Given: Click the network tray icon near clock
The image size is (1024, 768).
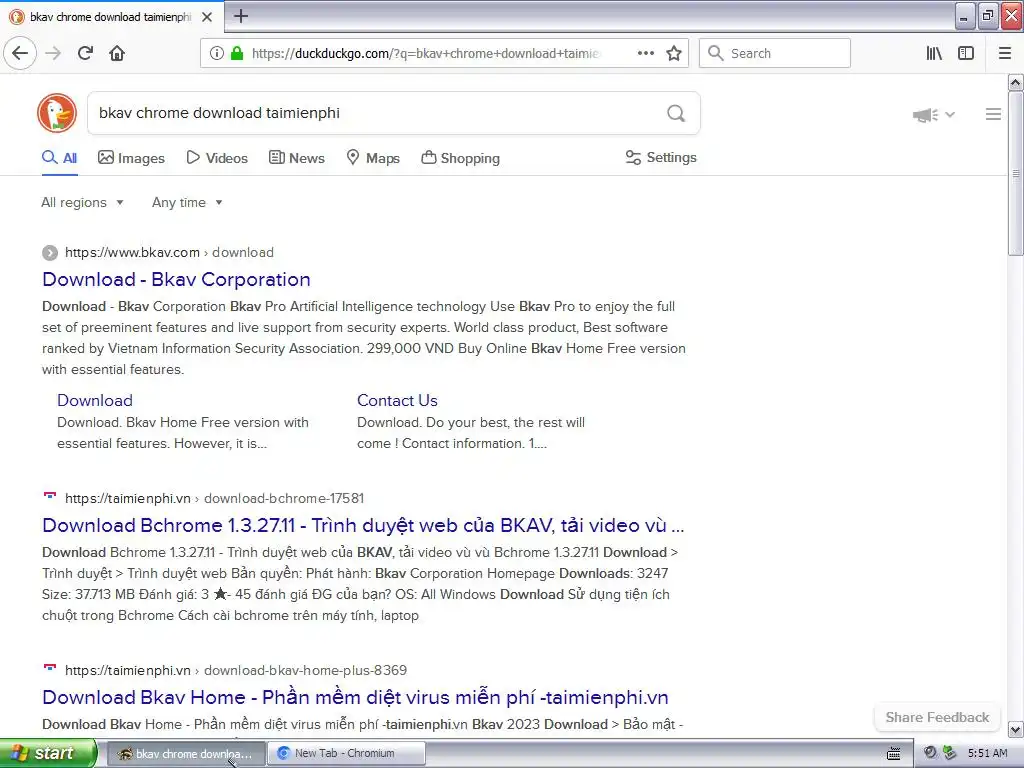Looking at the screenshot, I should [x=950, y=753].
